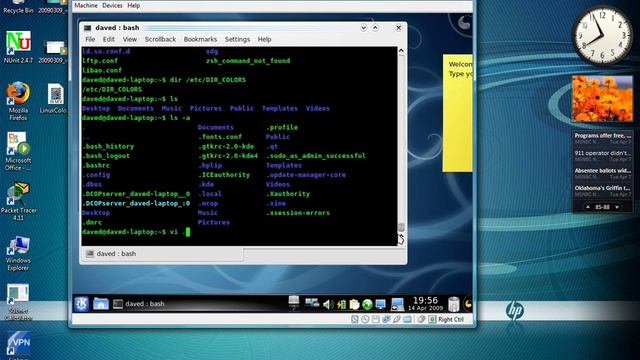Open Konsole's File menu
Viewport: 640px width, 360px height.
pos(90,39)
